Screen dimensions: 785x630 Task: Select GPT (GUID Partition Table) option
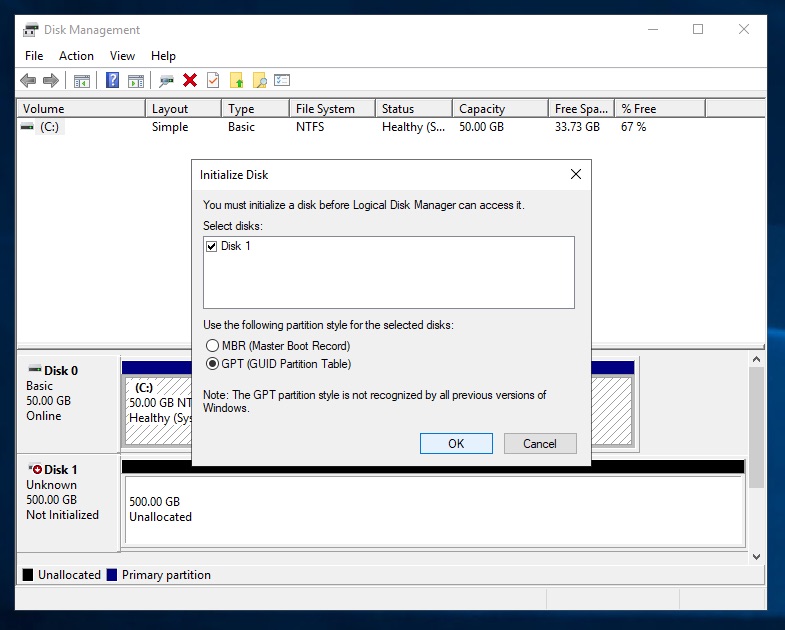click(211, 364)
